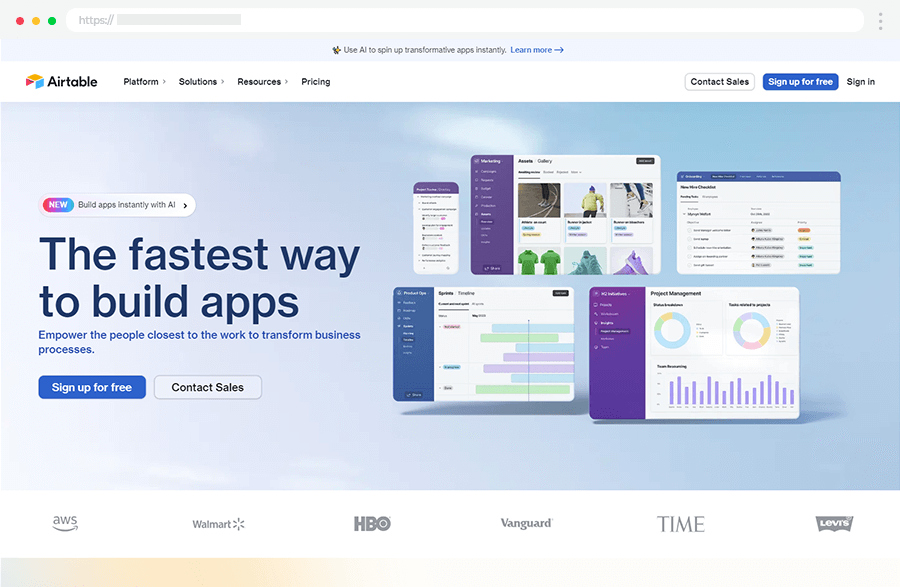
Task: Click the Vanguard logo
Action: pos(526,523)
